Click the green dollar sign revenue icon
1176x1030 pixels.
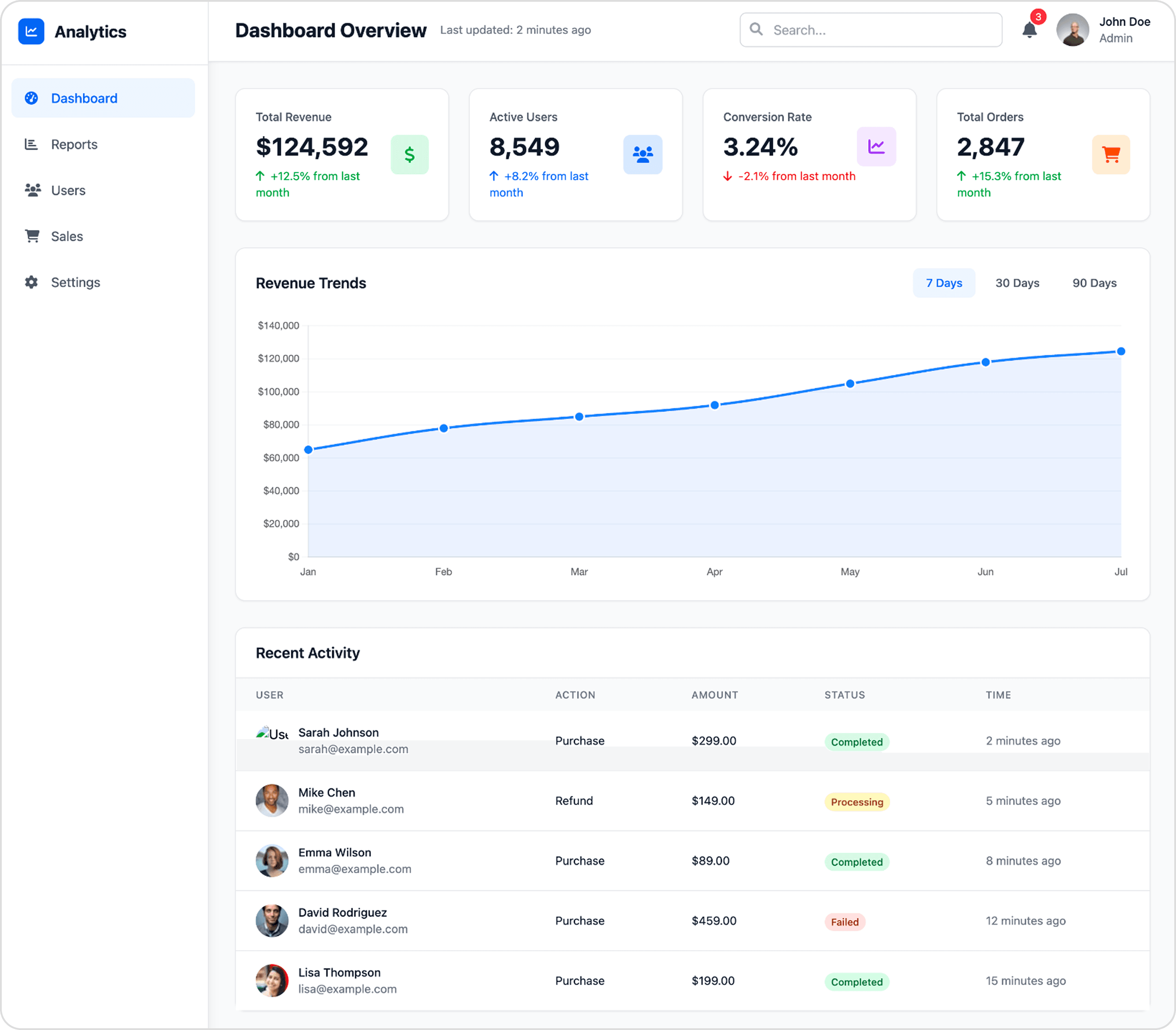point(409,154)
